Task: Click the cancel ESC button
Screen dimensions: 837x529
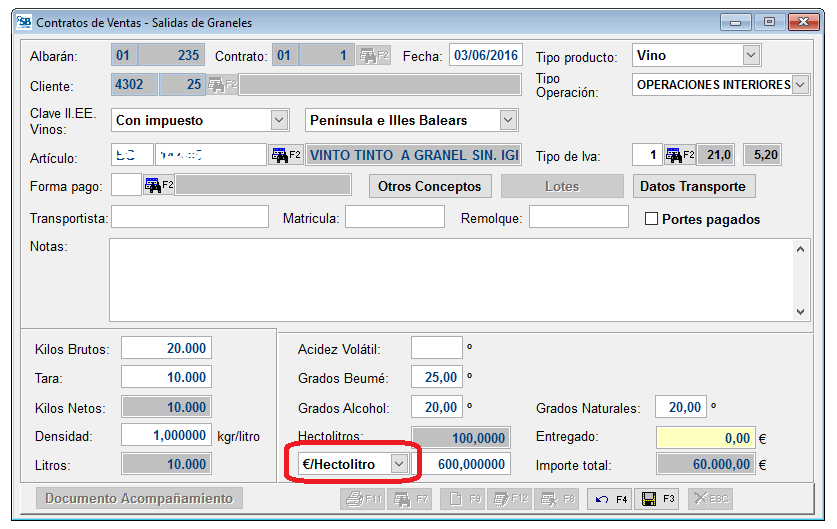Action: pos(710,499)
